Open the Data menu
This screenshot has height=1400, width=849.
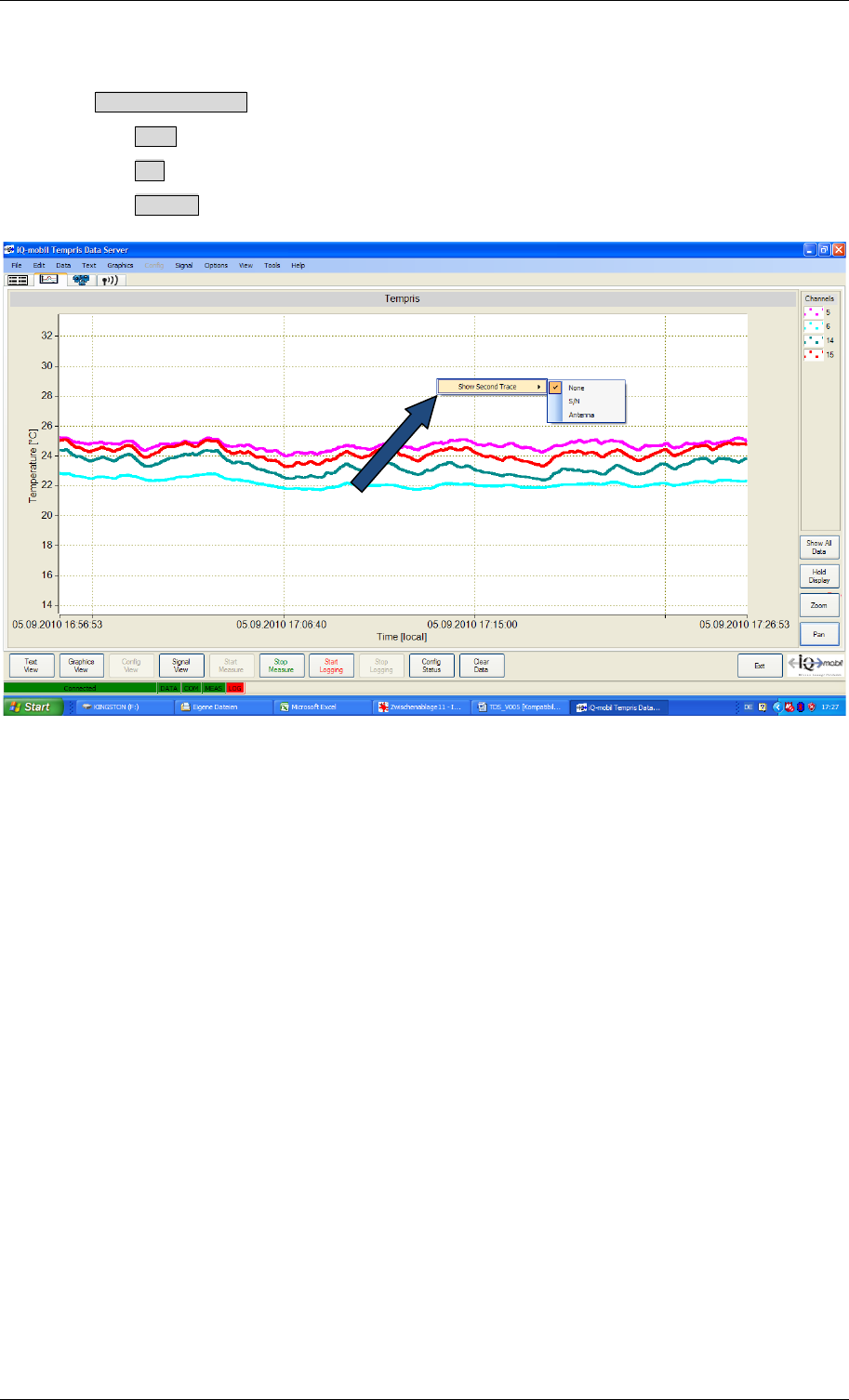pos(63,265)
